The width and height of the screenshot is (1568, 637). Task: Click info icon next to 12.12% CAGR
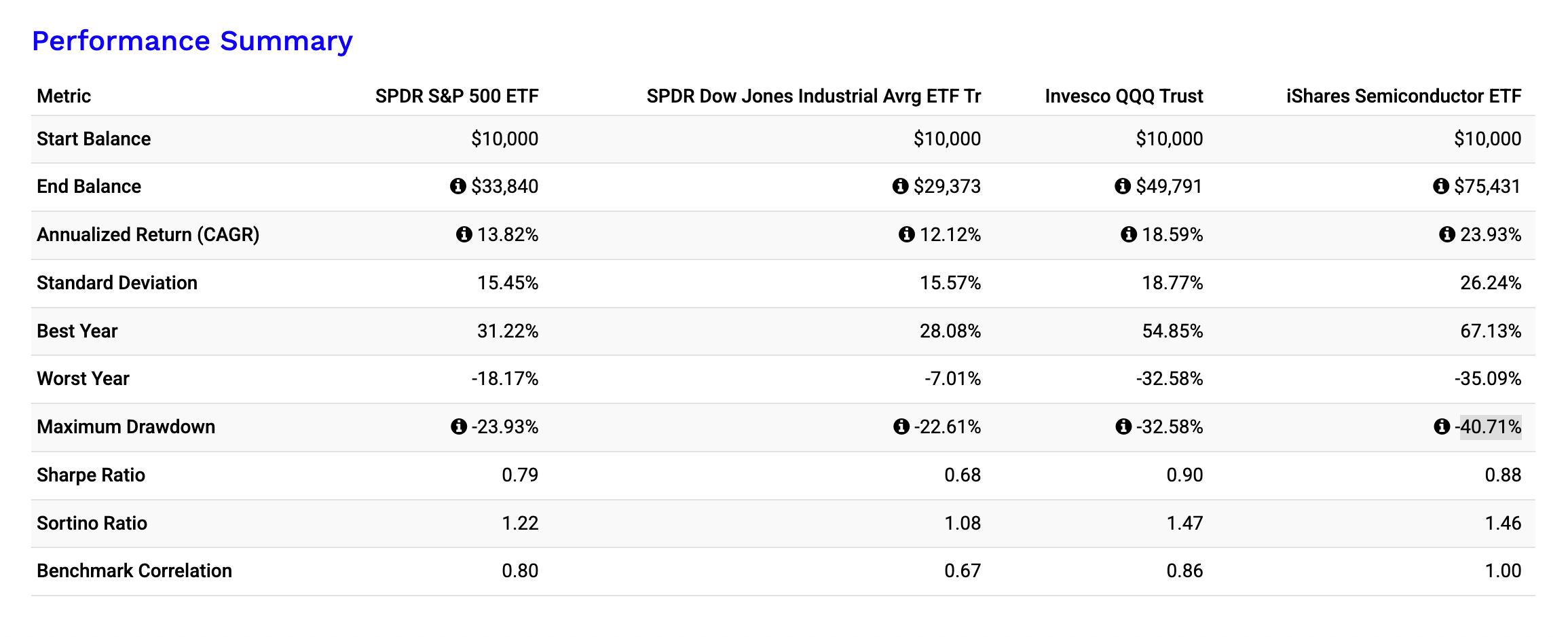pos(906,234)
